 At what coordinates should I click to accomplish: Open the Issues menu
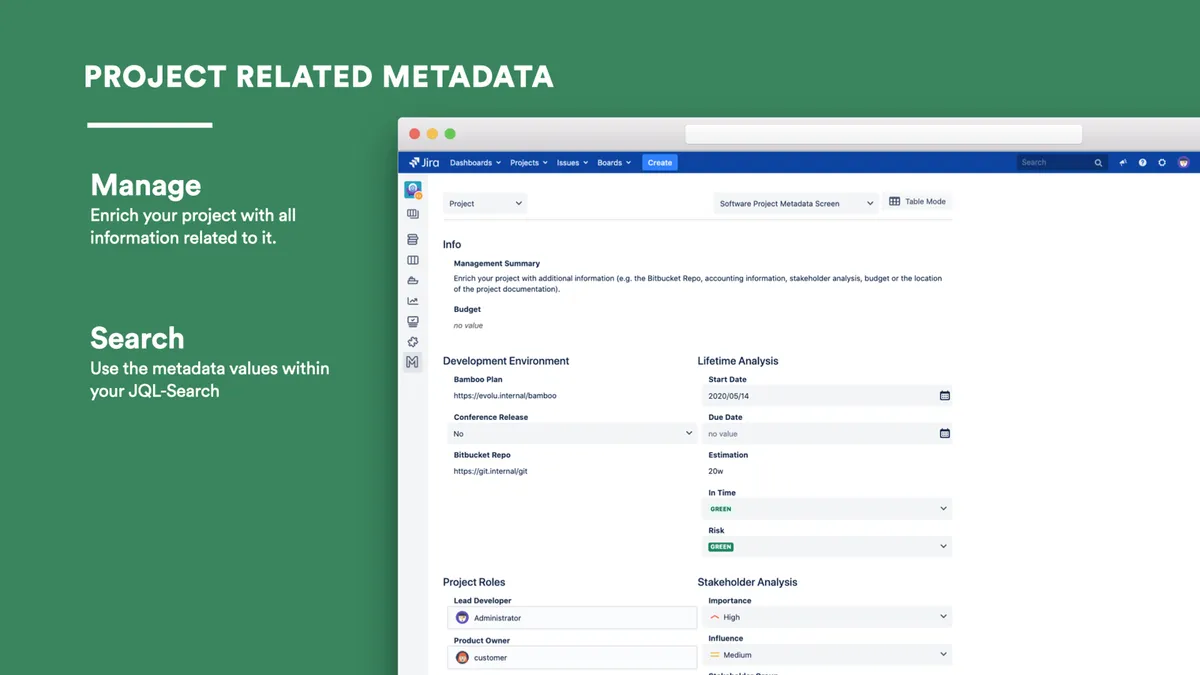click(571, 162)
